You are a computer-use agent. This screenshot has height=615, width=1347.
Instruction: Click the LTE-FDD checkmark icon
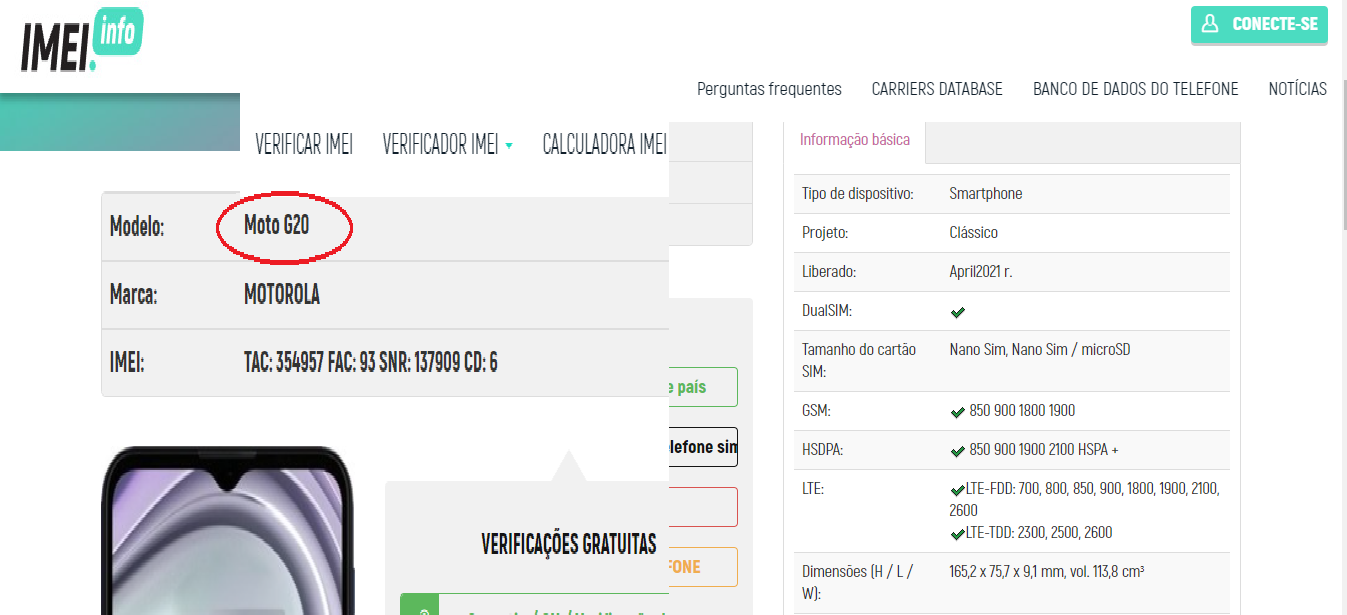pos(957,490)
